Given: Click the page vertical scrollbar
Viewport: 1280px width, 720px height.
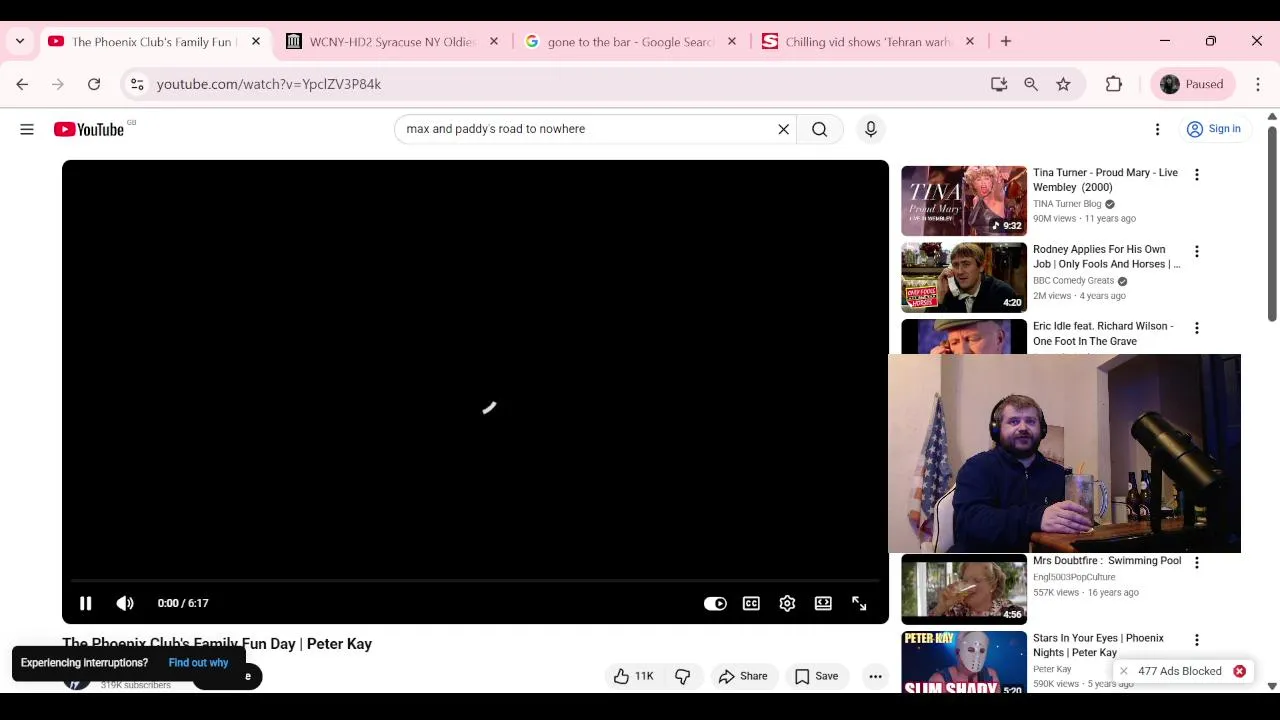Looking at the screenshot, I should [1272, 223].
